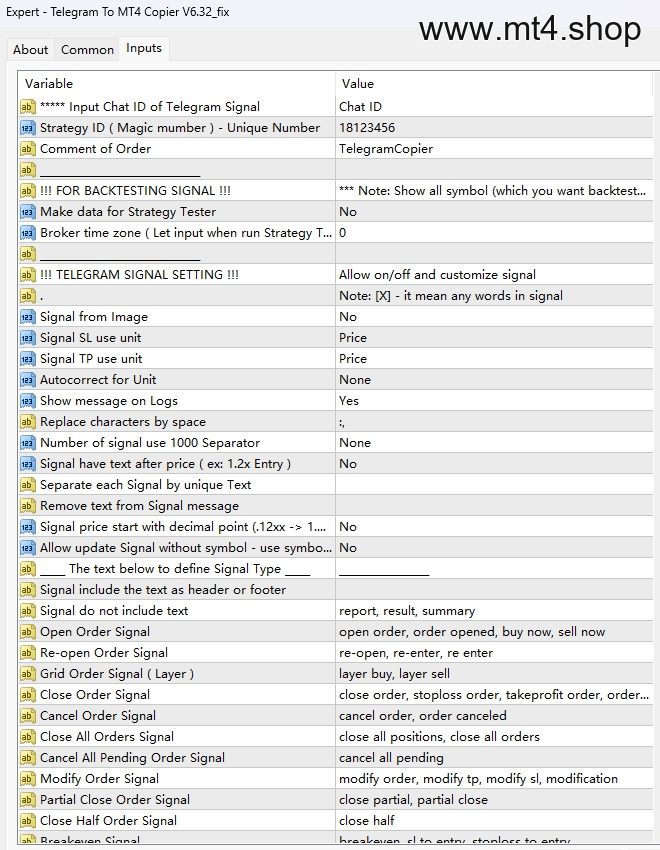Open the Autocorrect for Unit 'None' value
660x850 pixels.
coord(494,380)
